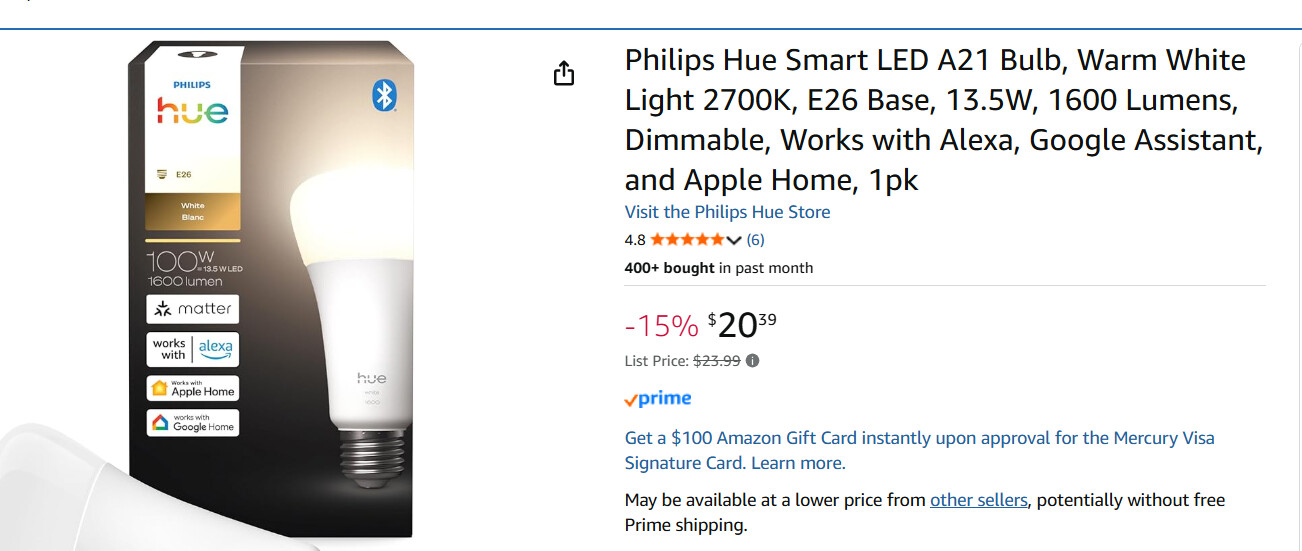Click the works with Google Home badge
This screenshot has width=1302, height=551.
(x=193, y=423)
